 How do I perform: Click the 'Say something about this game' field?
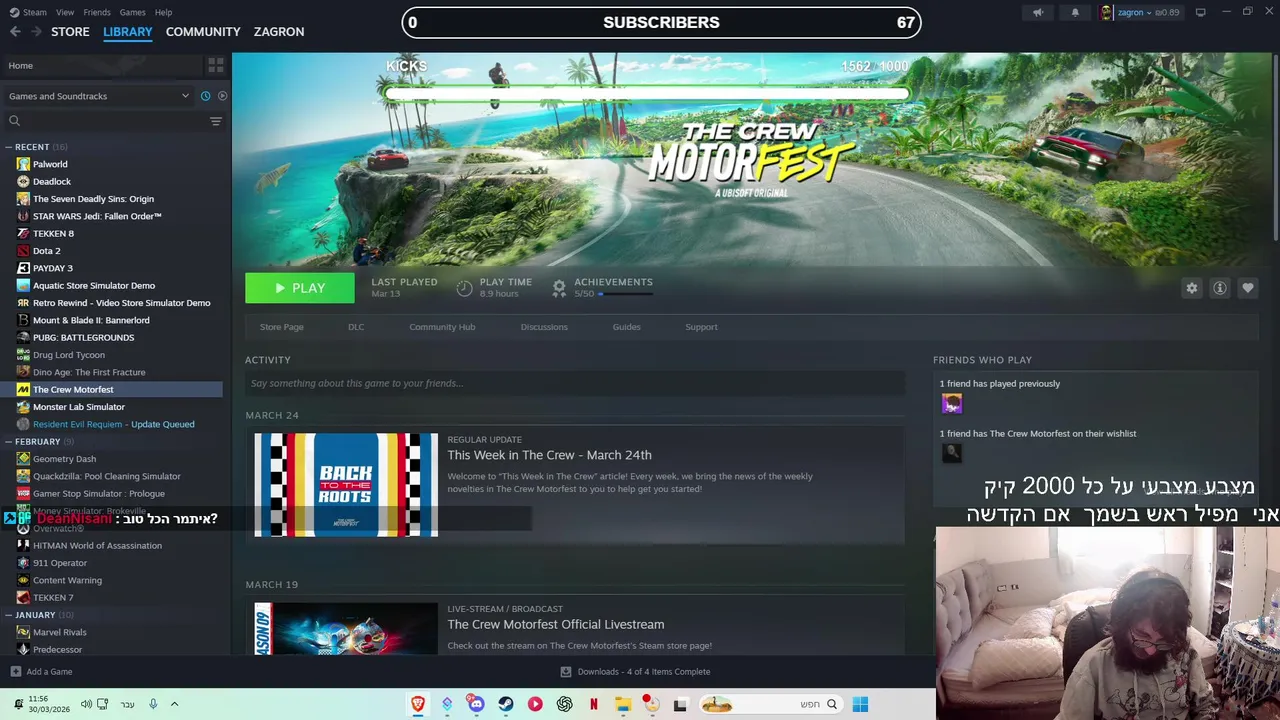(575, 383)
